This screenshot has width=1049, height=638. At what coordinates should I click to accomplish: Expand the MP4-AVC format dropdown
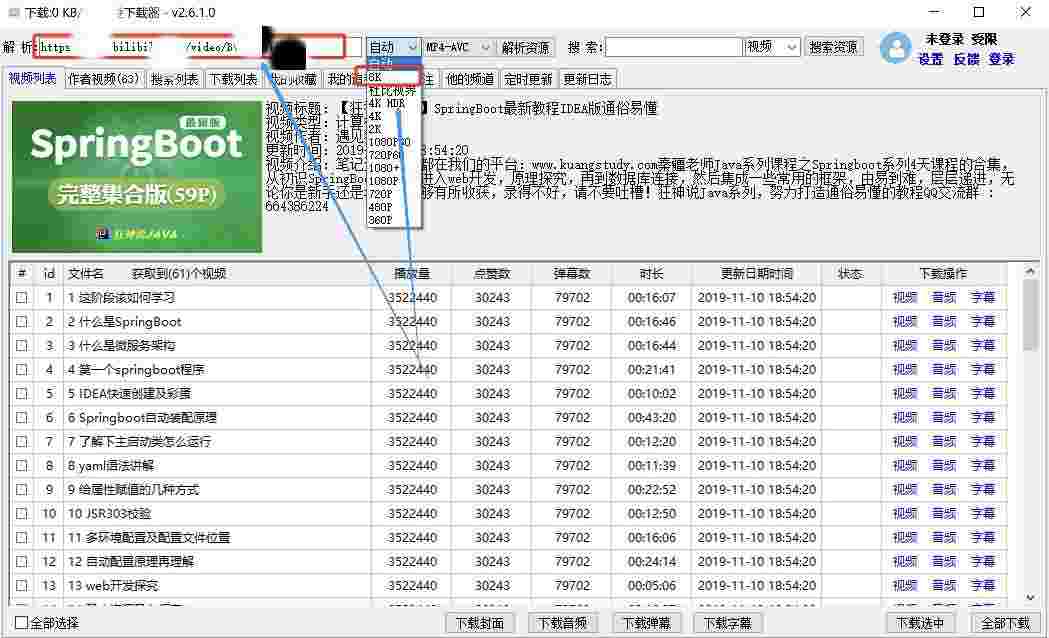[x=458, y=47]
